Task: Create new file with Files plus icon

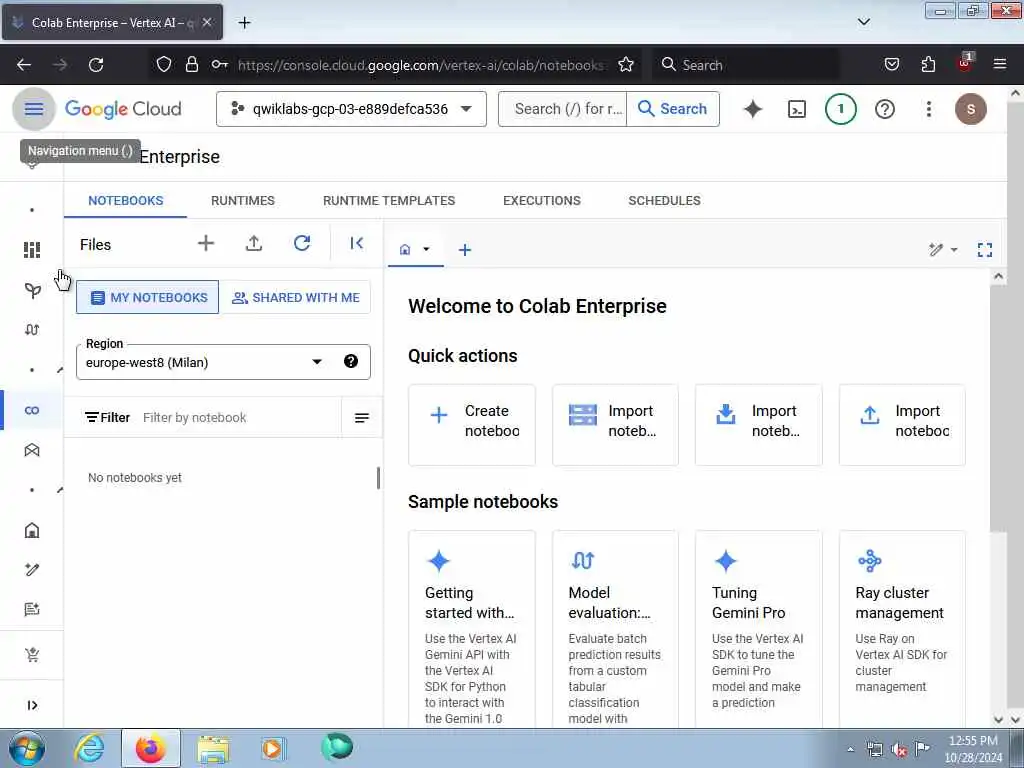Action: 206,244
